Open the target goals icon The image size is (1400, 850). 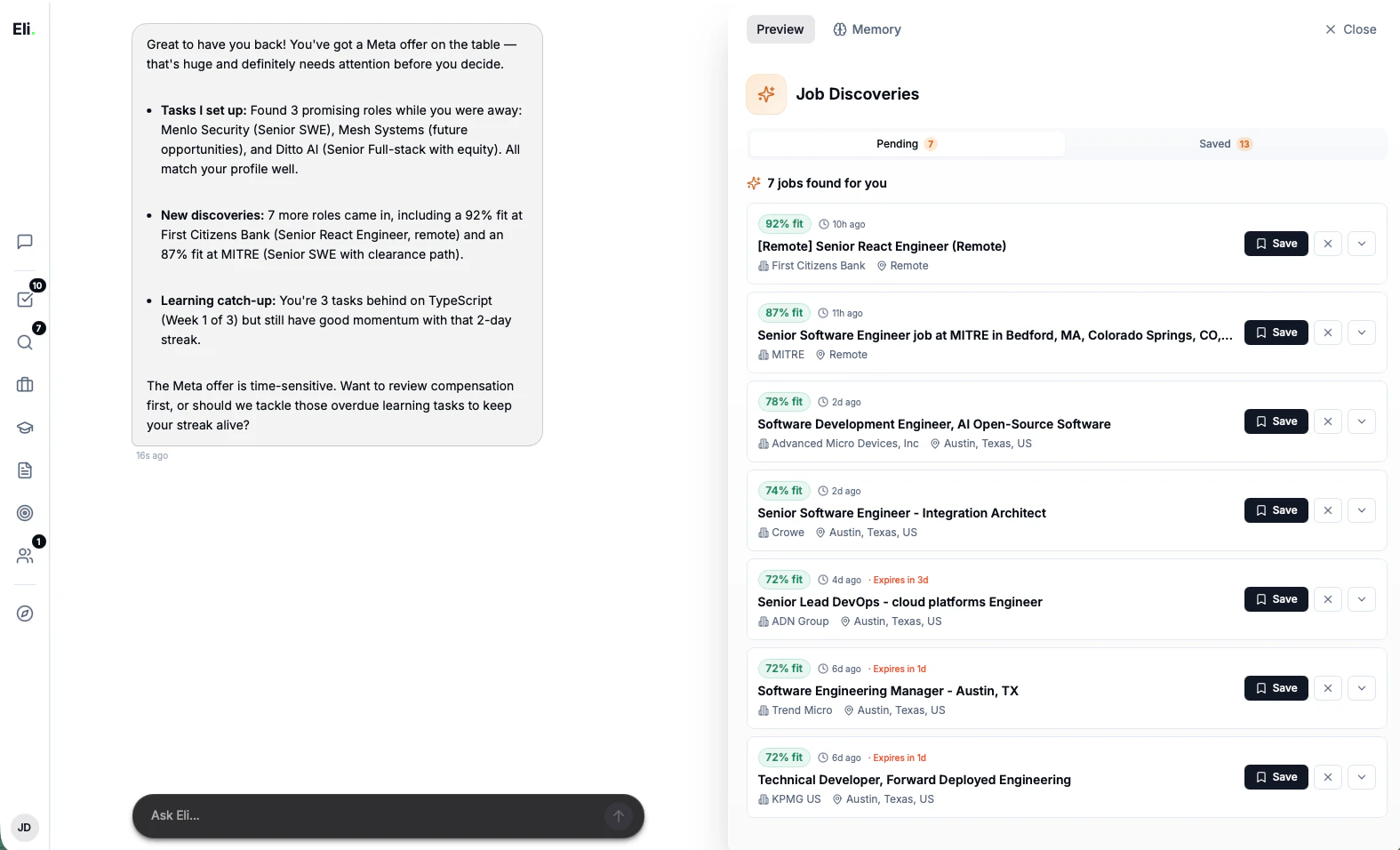[x=25, y=513]
